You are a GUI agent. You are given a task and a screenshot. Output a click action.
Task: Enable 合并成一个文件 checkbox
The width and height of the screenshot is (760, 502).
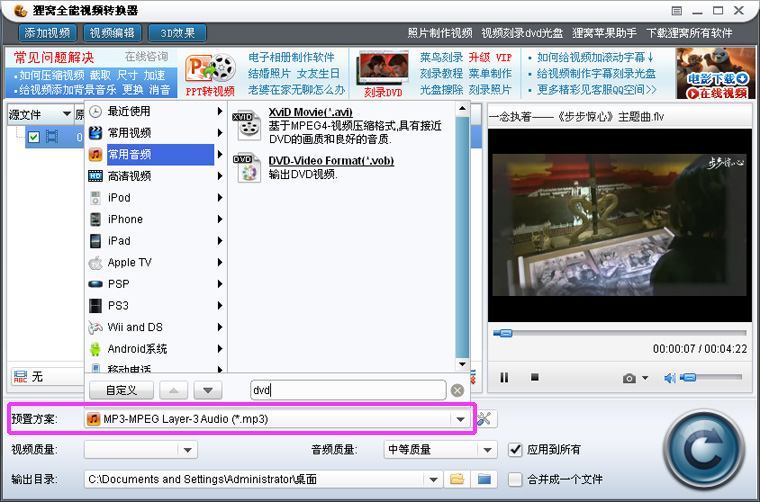[515, 480]
